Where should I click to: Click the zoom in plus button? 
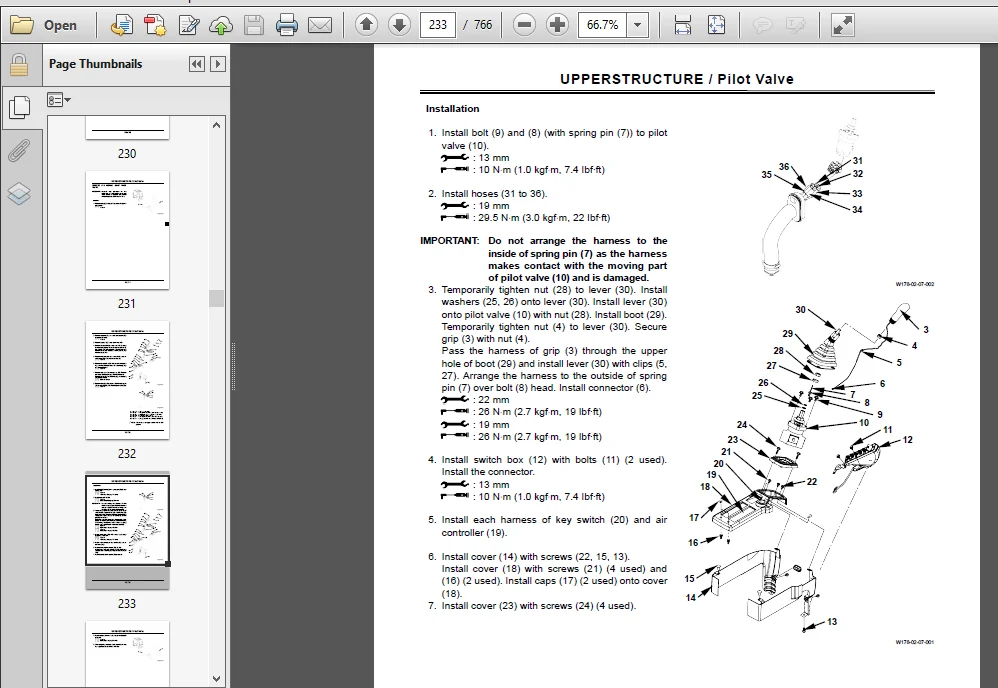click(558, 25)
